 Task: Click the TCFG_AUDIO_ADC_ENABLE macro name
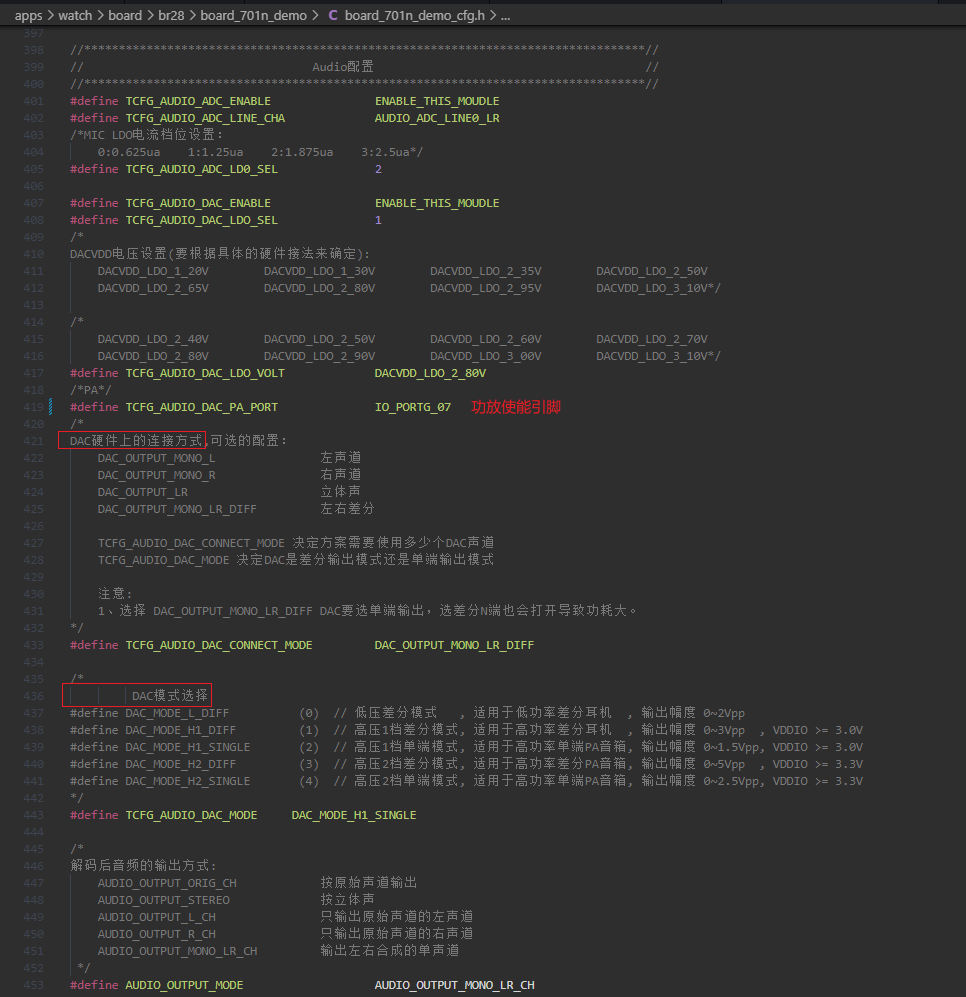pos(198,101)
